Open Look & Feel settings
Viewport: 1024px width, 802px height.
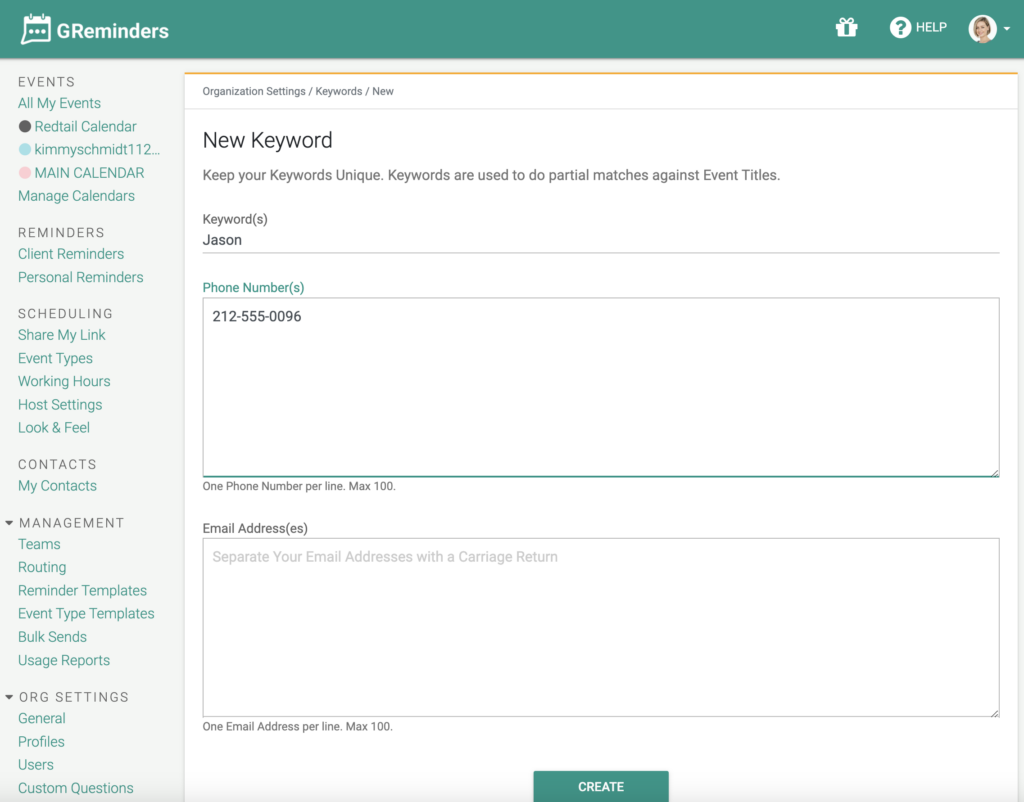[54, 428]
